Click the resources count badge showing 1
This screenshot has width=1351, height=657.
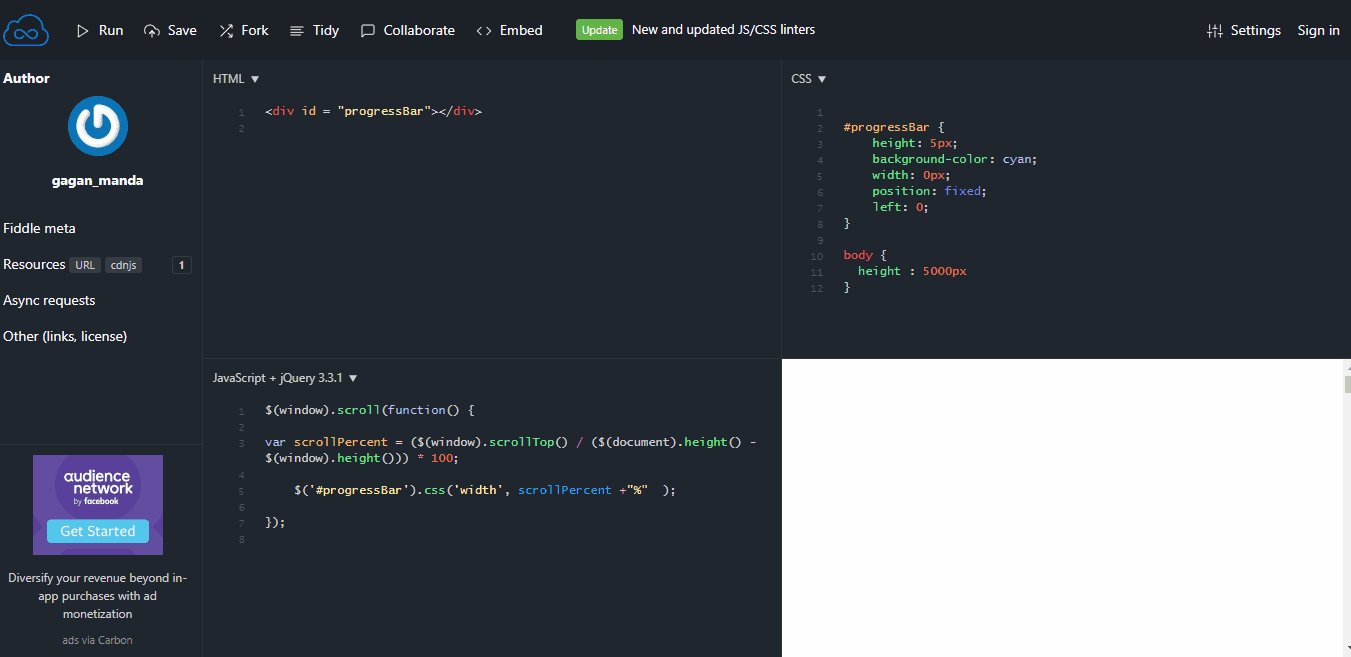tap(182, 265)
